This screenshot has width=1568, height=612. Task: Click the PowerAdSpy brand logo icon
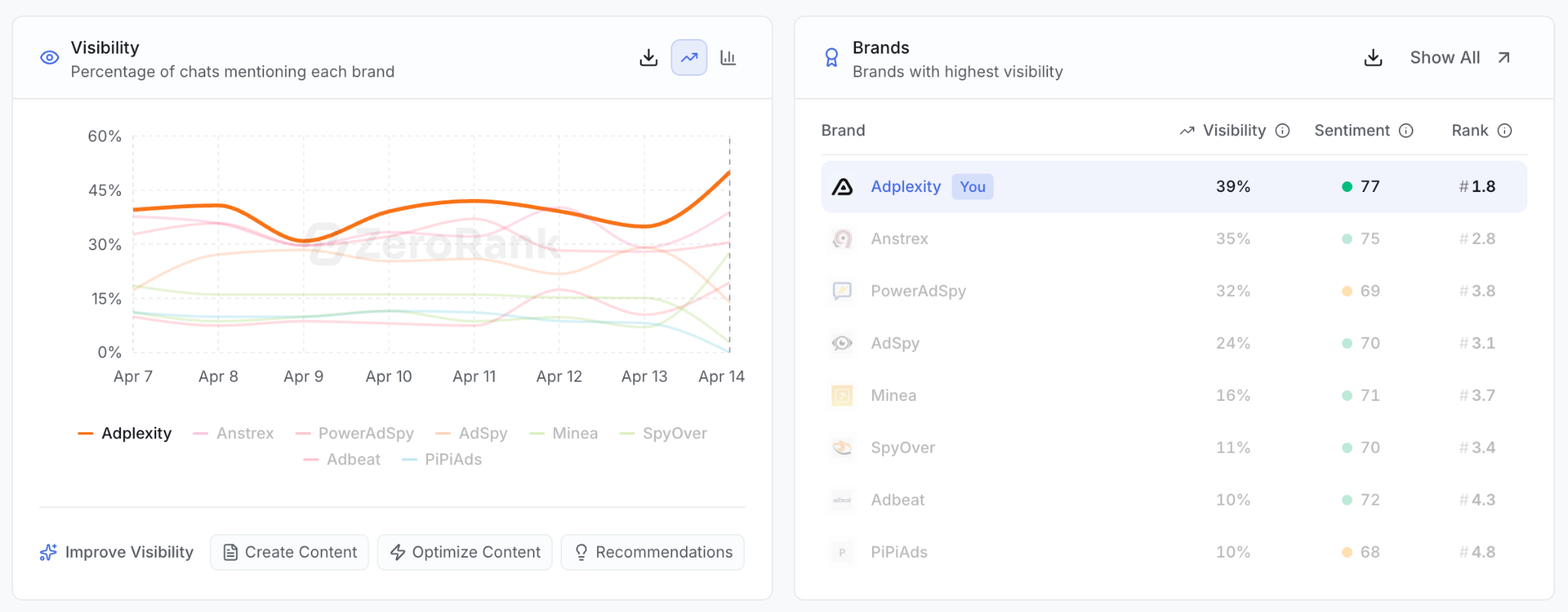[x=842, y=291]
